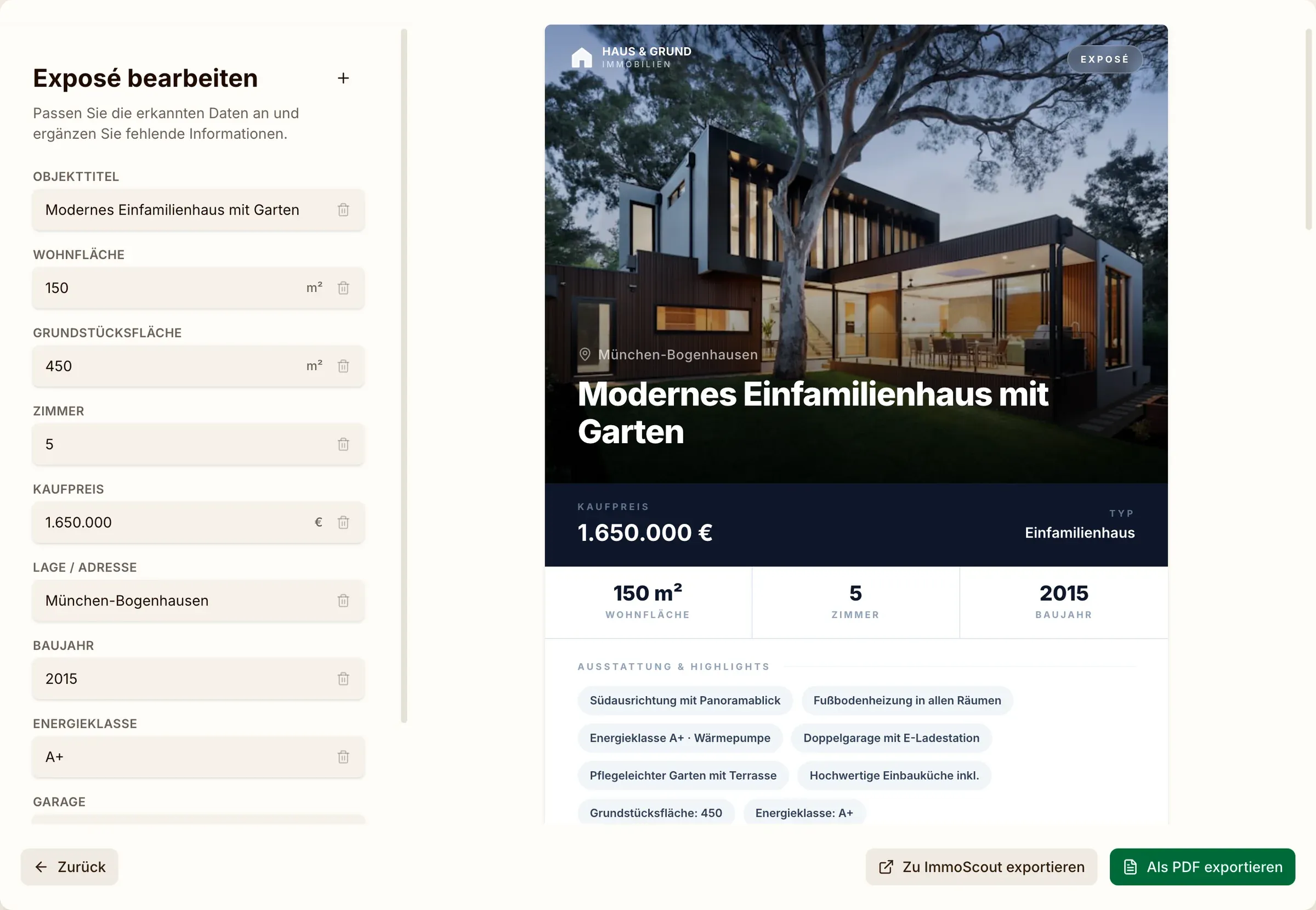This screenshot has width=1316, height=910.
Task: Delete the Lage / Adresse field trash icon
Action: click(343, 601)
